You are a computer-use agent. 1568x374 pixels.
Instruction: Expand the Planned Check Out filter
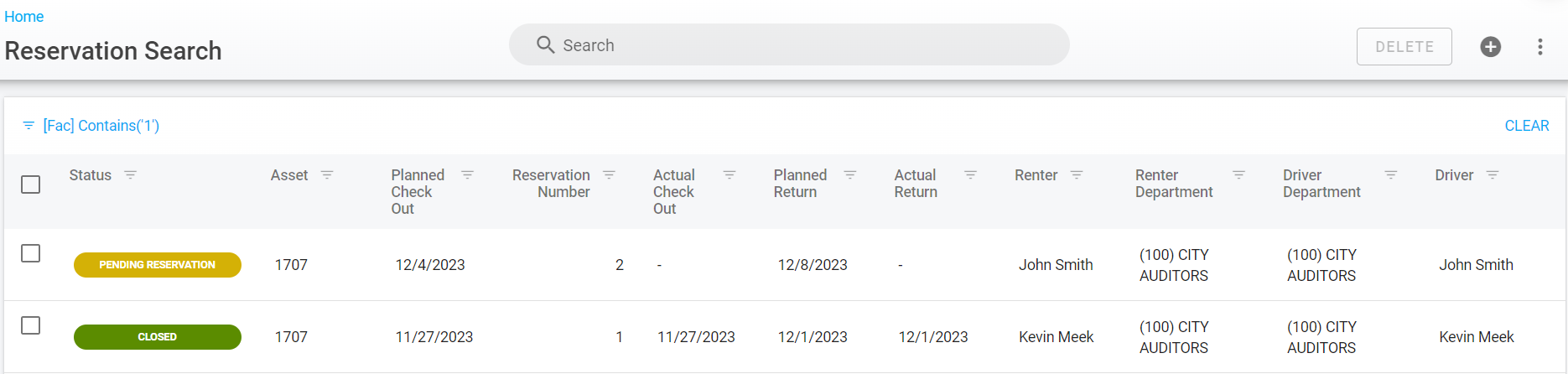[467, 175]
